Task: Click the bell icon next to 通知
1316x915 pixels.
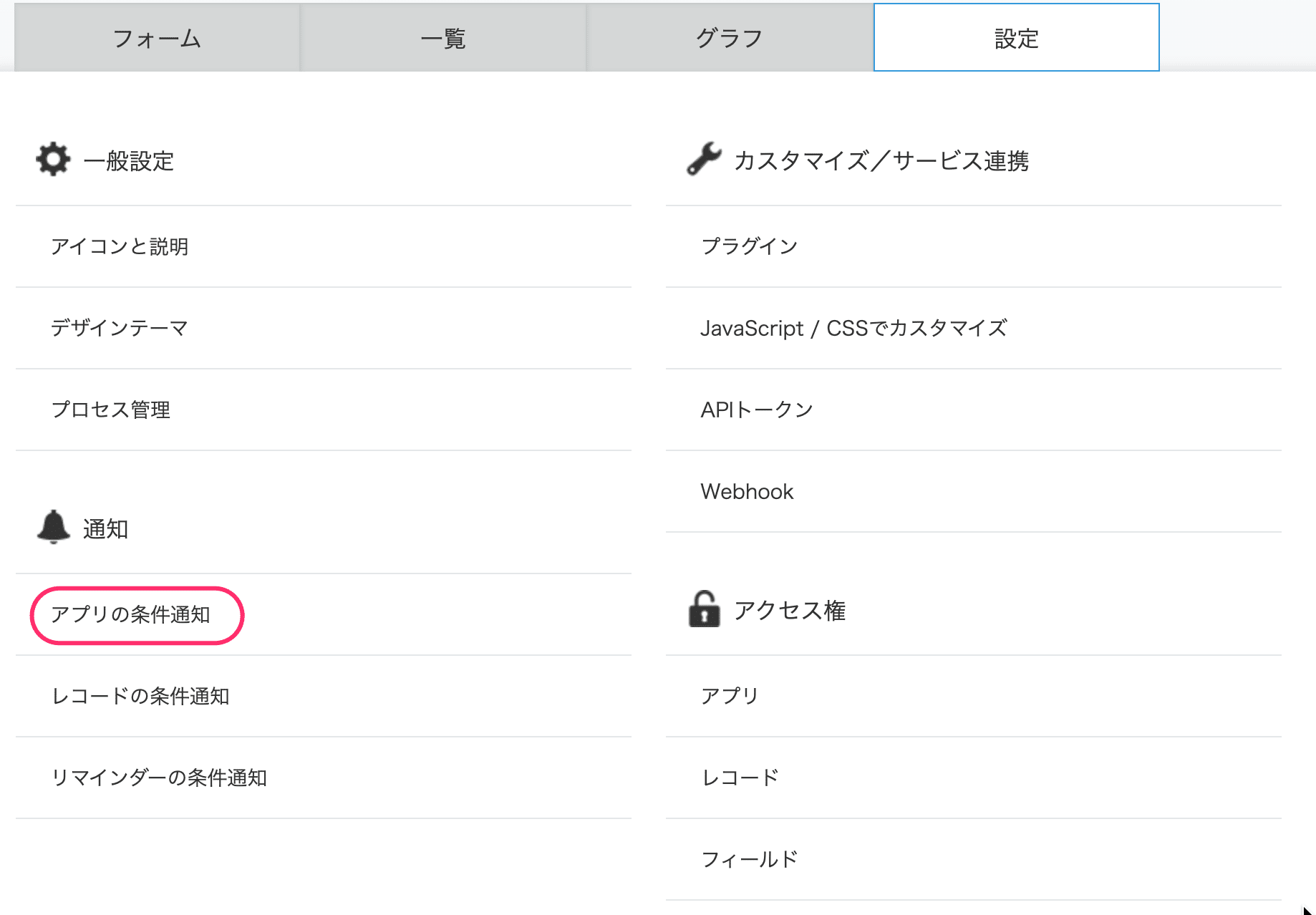Action: (53, 527)
